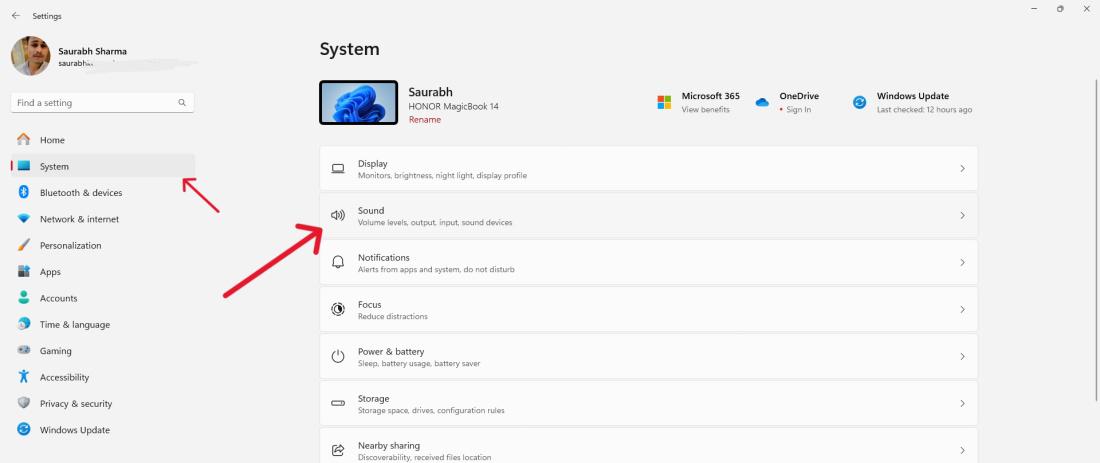1100x463 pixels.
Task: Open the Notifications label text
Action: [x=384, y=257]
